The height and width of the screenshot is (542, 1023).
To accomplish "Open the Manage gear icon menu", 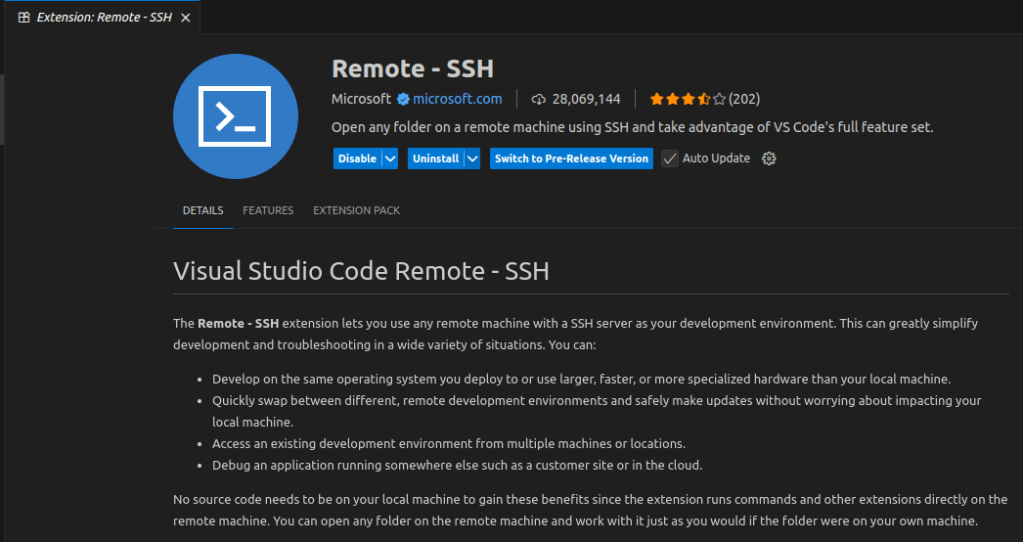I will [x=769, y=158].
